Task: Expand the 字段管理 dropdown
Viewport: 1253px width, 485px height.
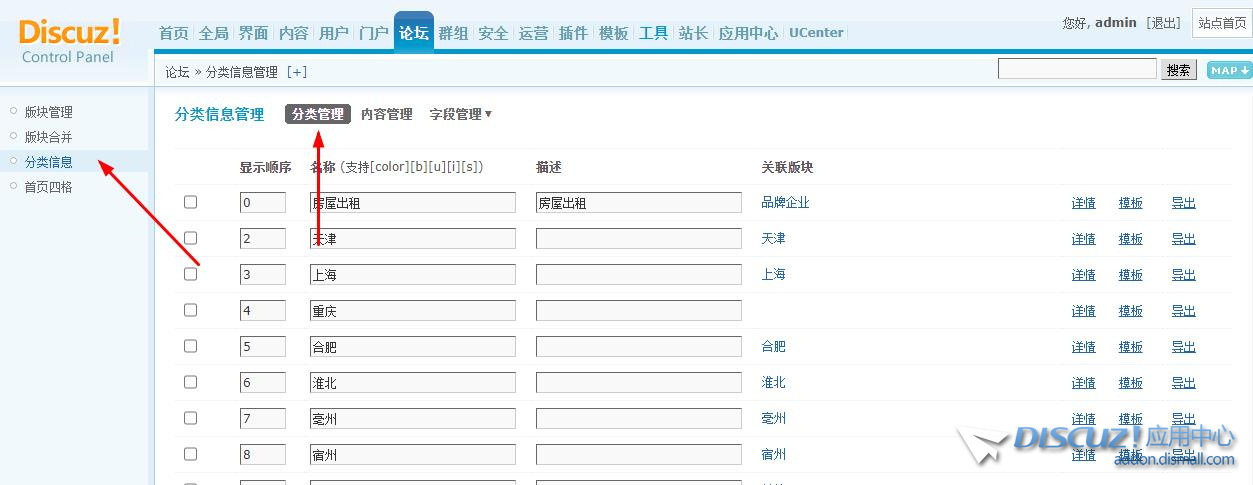Action: (x=461, y=114)
